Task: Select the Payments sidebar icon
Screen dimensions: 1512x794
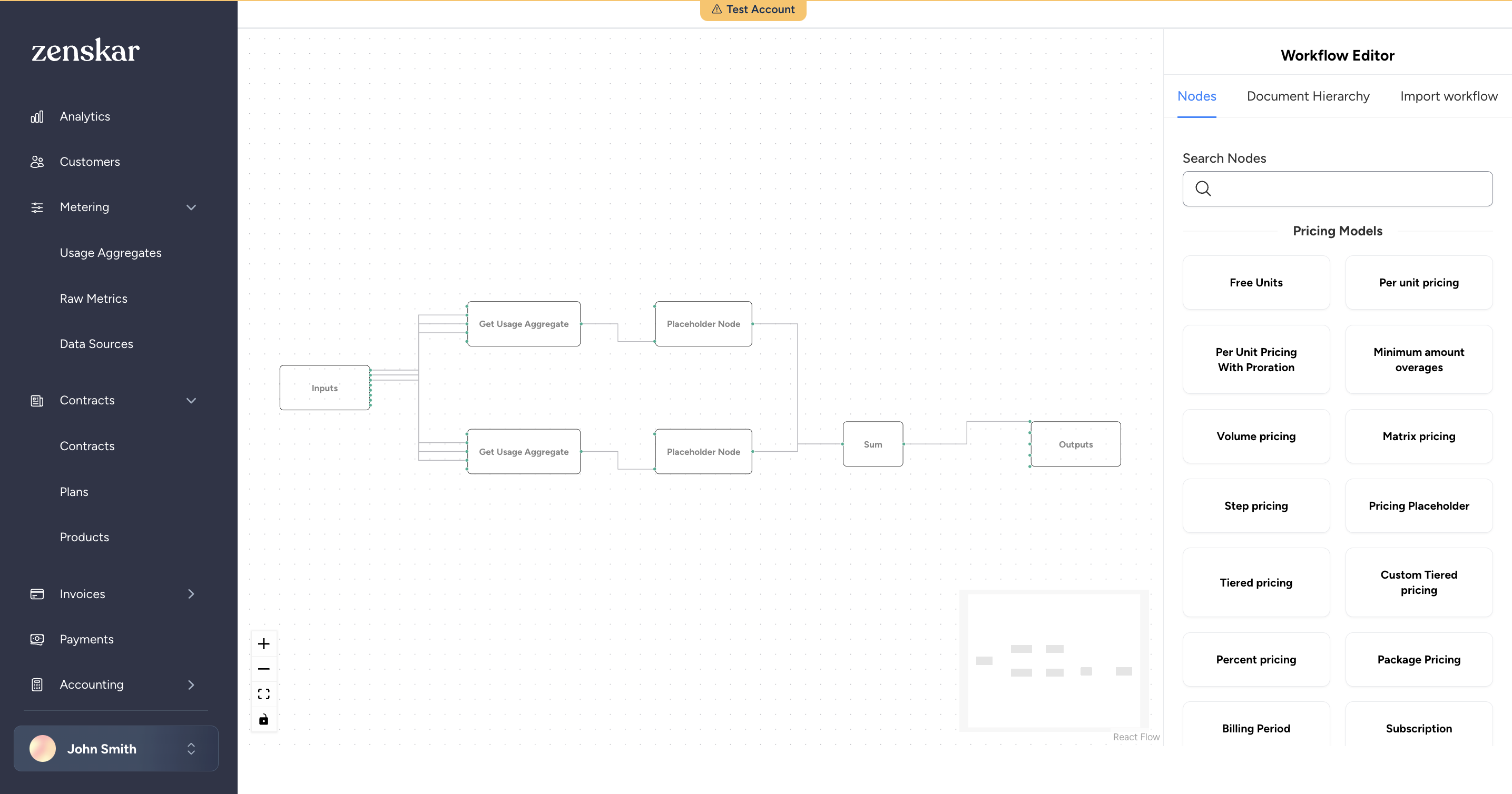Action: click(x=37, y=639)
